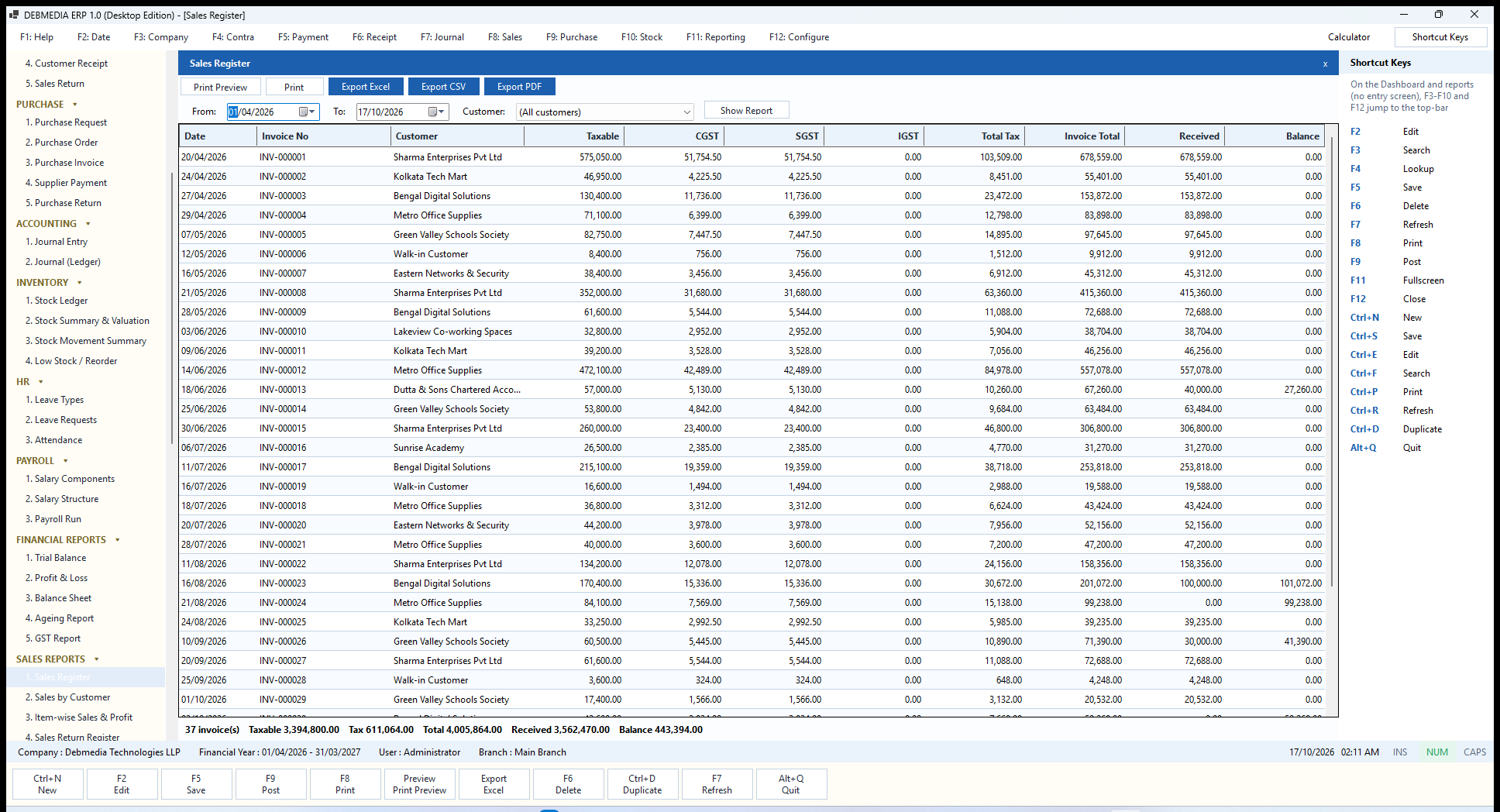Open the F3: Company menu
Image resolution: width=1500 pixels, height=812 pixels.
point(161,37)
